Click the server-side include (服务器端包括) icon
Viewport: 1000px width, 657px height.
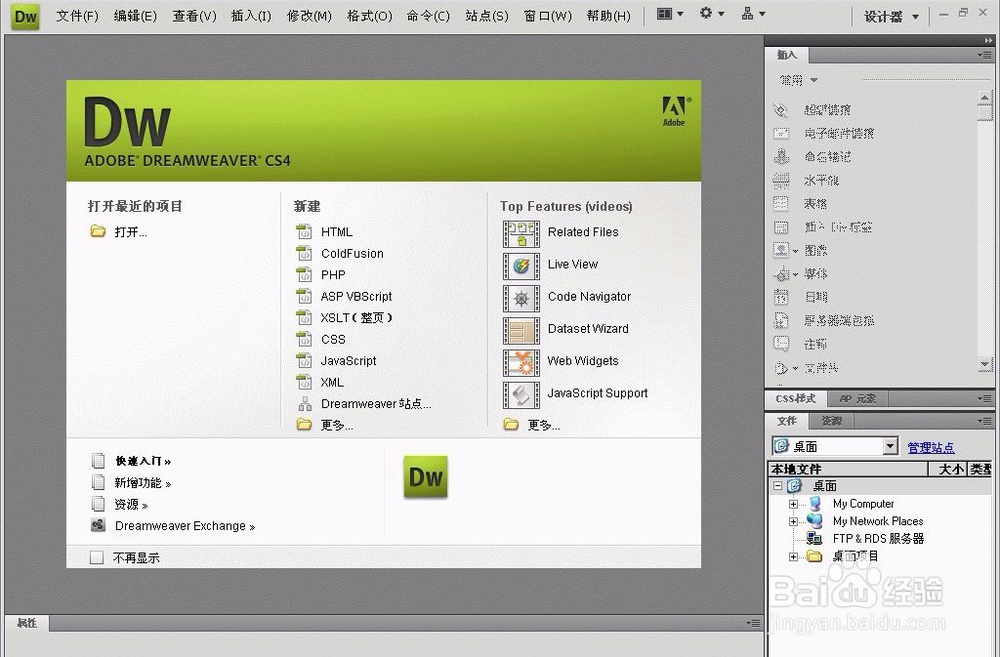click(781, 321)
